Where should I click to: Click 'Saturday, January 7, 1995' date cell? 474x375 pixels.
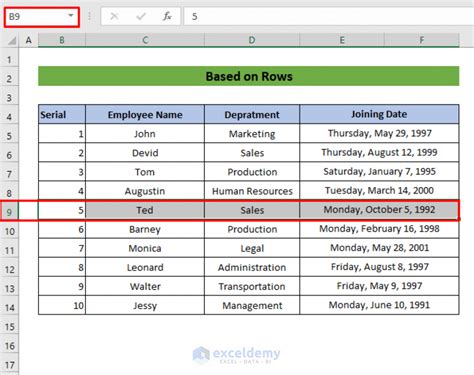point(379,172)
